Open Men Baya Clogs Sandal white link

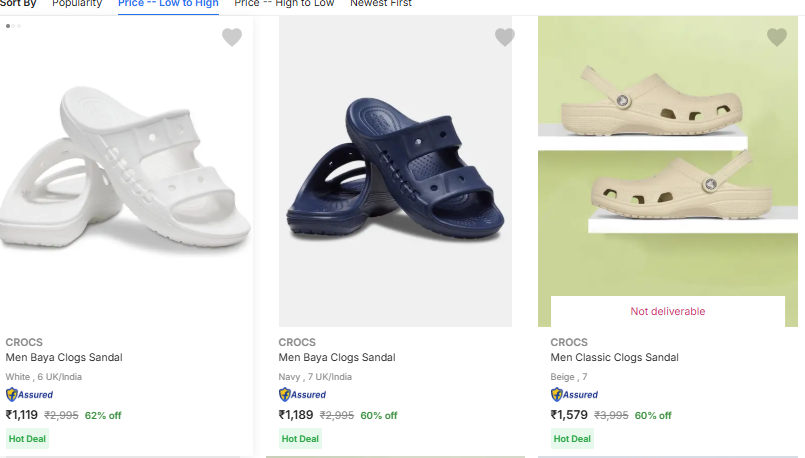tap(64, 357)
